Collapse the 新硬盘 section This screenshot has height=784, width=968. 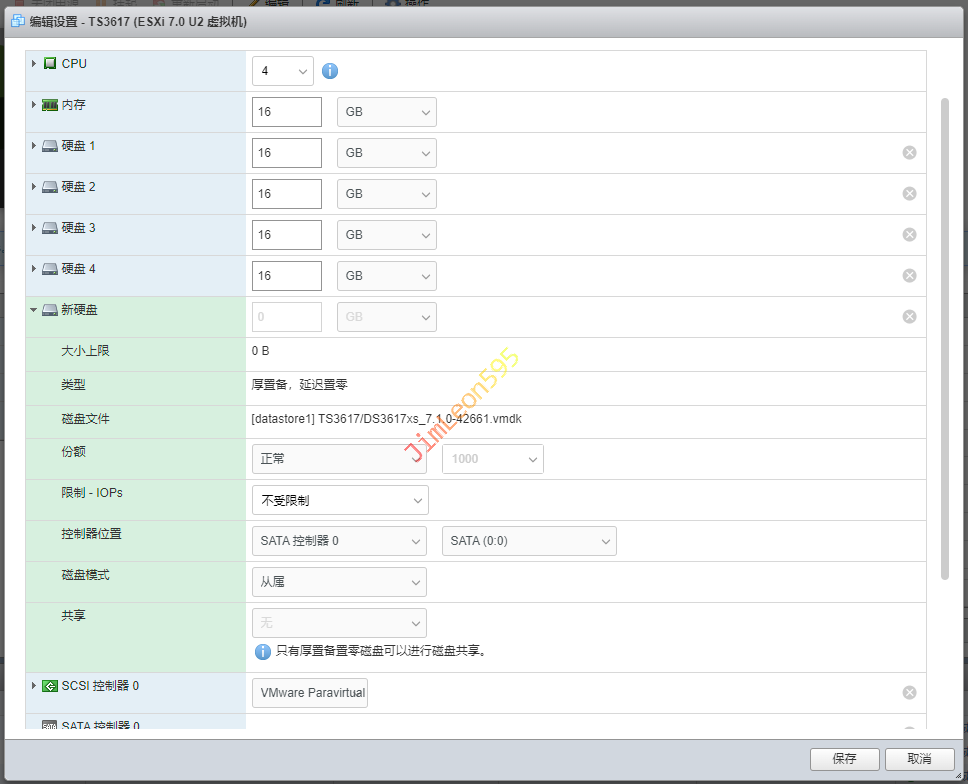pyautogui.click(x=34, y=311)
